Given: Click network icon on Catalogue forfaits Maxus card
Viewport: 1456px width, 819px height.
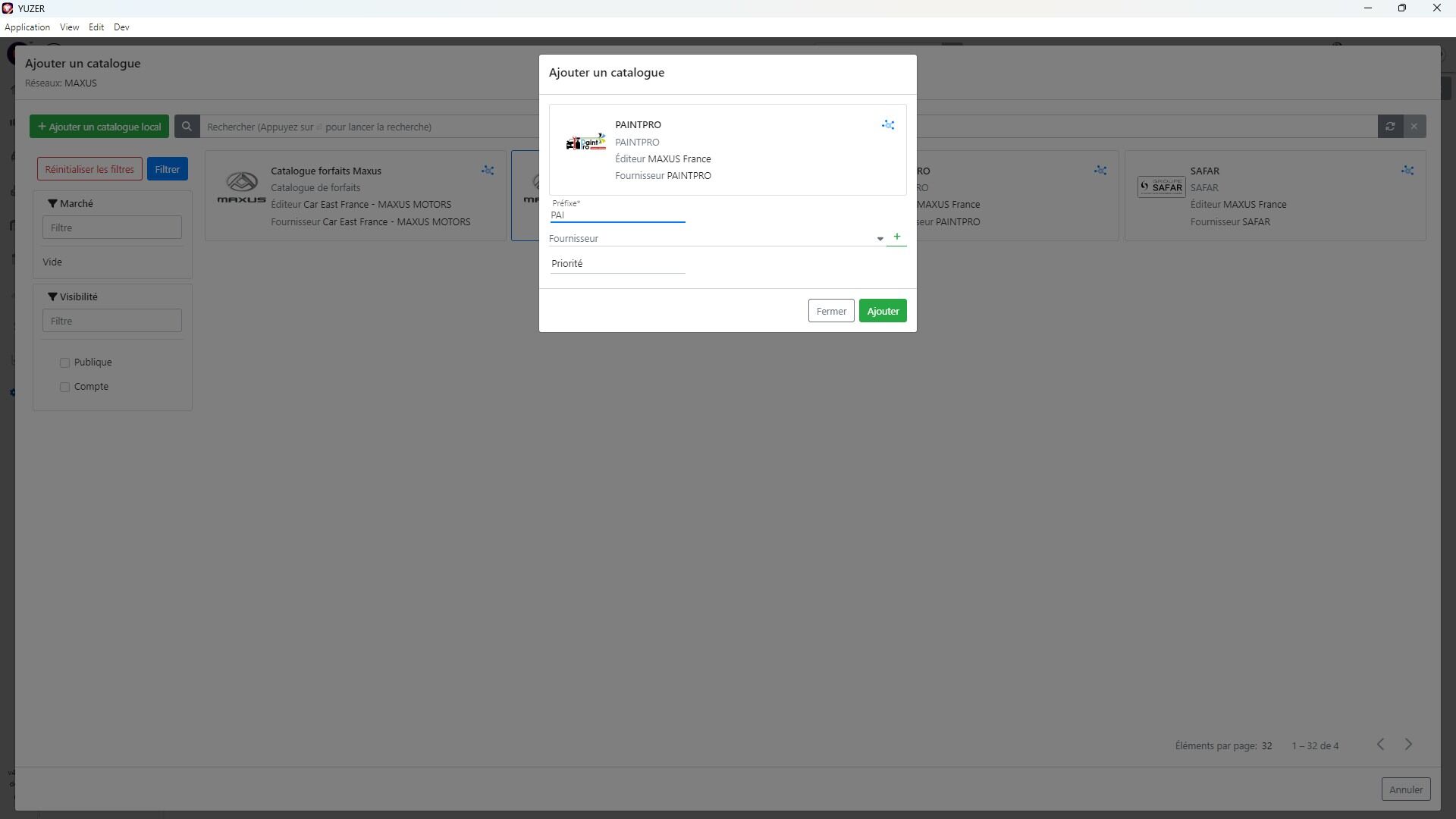Looking at the screenshot, I should (x=488, y=171).
